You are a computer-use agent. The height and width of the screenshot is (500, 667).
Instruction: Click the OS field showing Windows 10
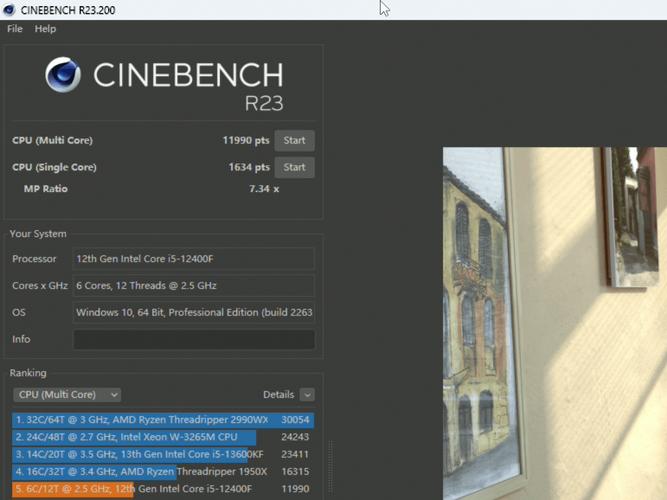point(193,313)
